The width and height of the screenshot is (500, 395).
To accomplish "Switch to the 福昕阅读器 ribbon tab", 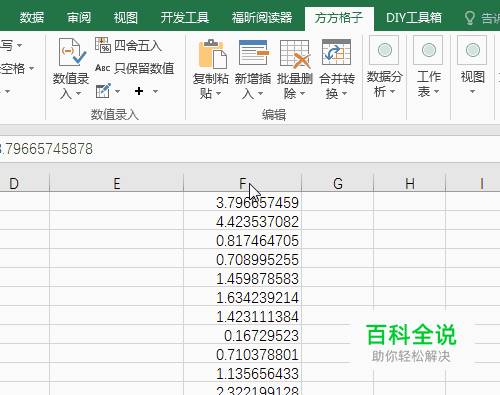I will click(262, 18).
